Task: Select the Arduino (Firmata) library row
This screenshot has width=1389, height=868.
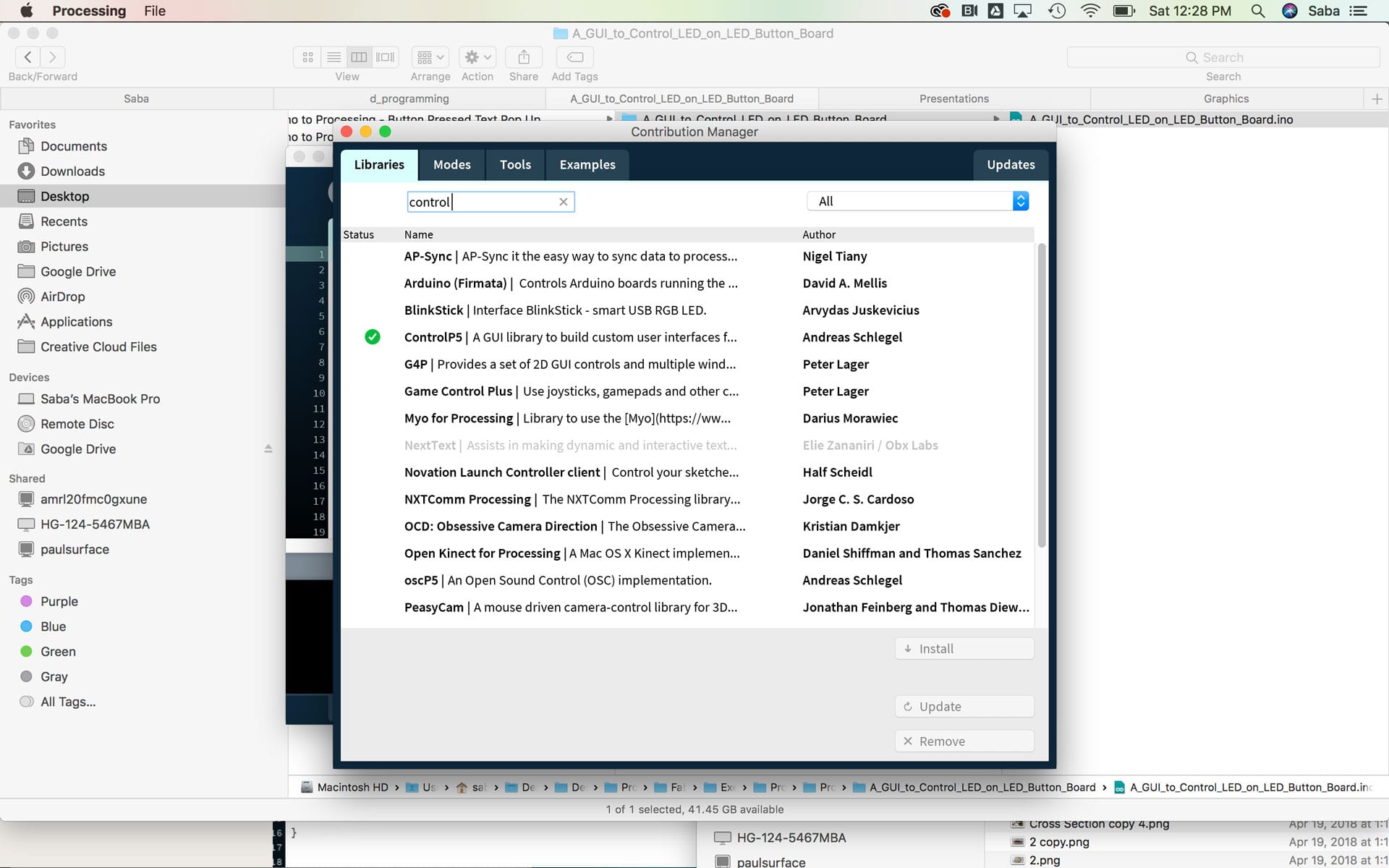Action: [x=687, y=284]
